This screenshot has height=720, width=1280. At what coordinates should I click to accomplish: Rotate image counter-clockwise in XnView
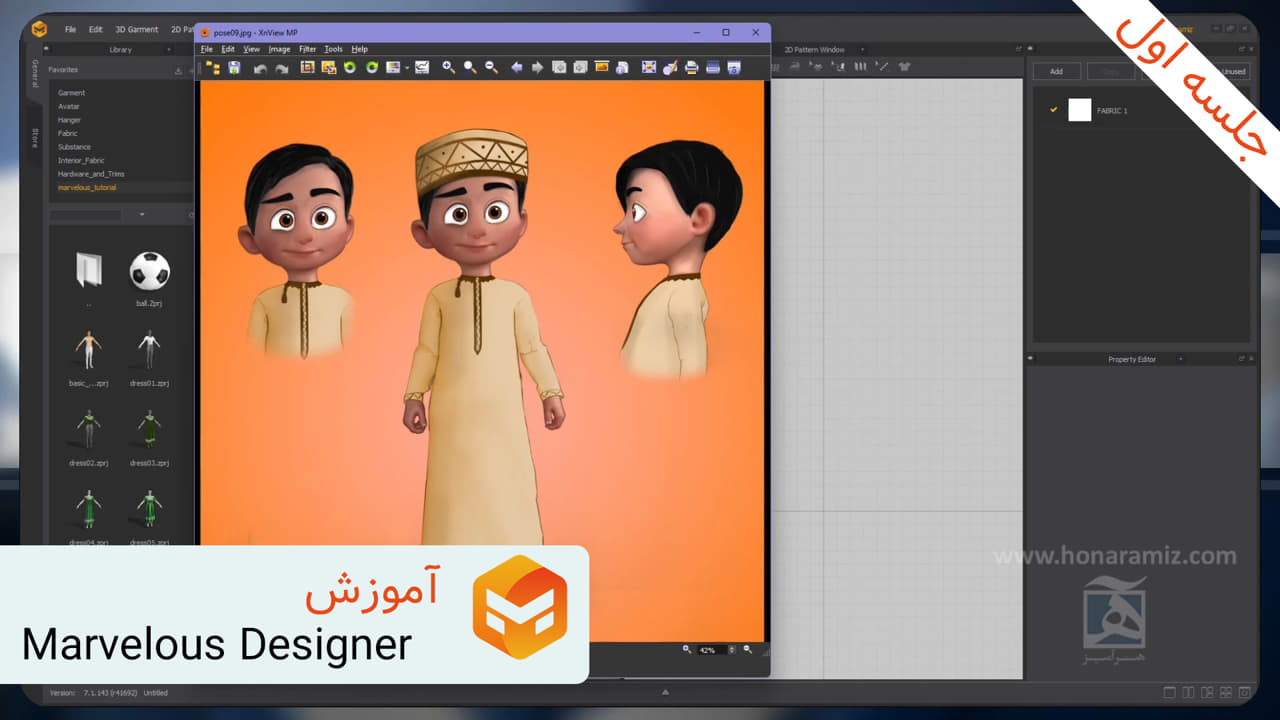(350, 67)
